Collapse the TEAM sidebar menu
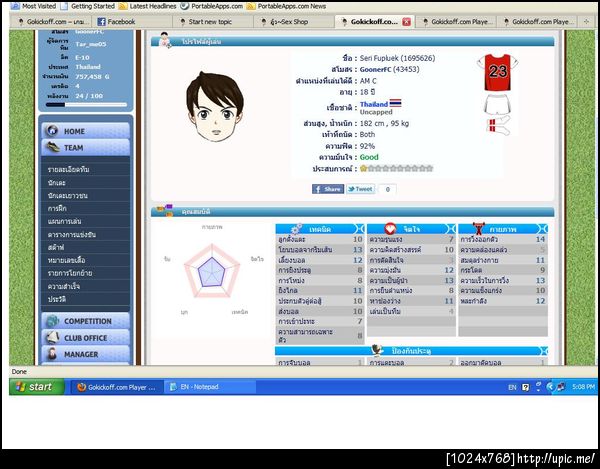The image size is (600, 469). pyautogui.click(x=85, y=147)
